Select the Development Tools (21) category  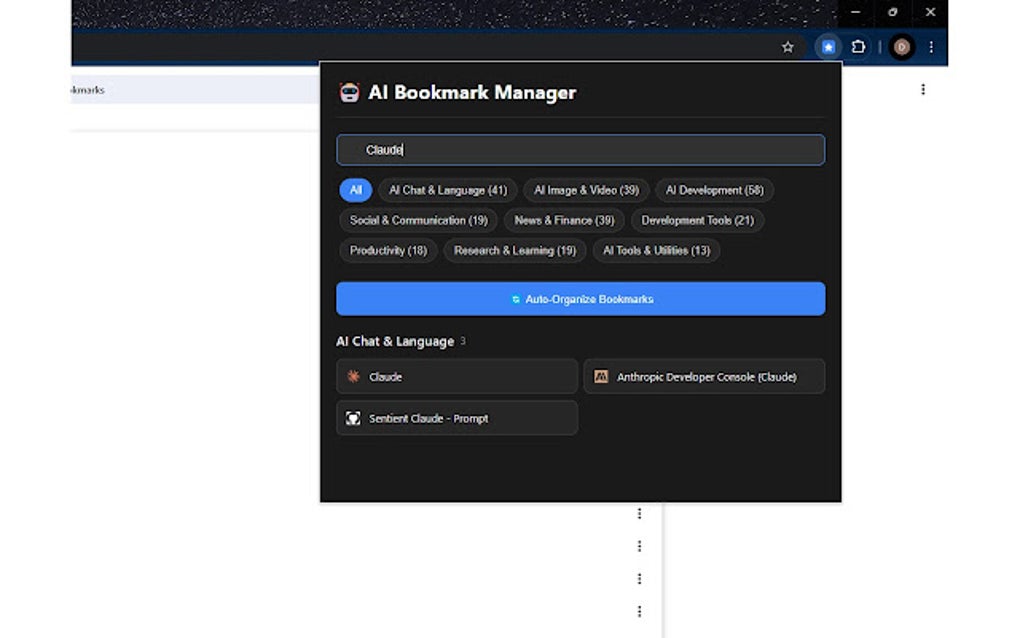(697, 220)
